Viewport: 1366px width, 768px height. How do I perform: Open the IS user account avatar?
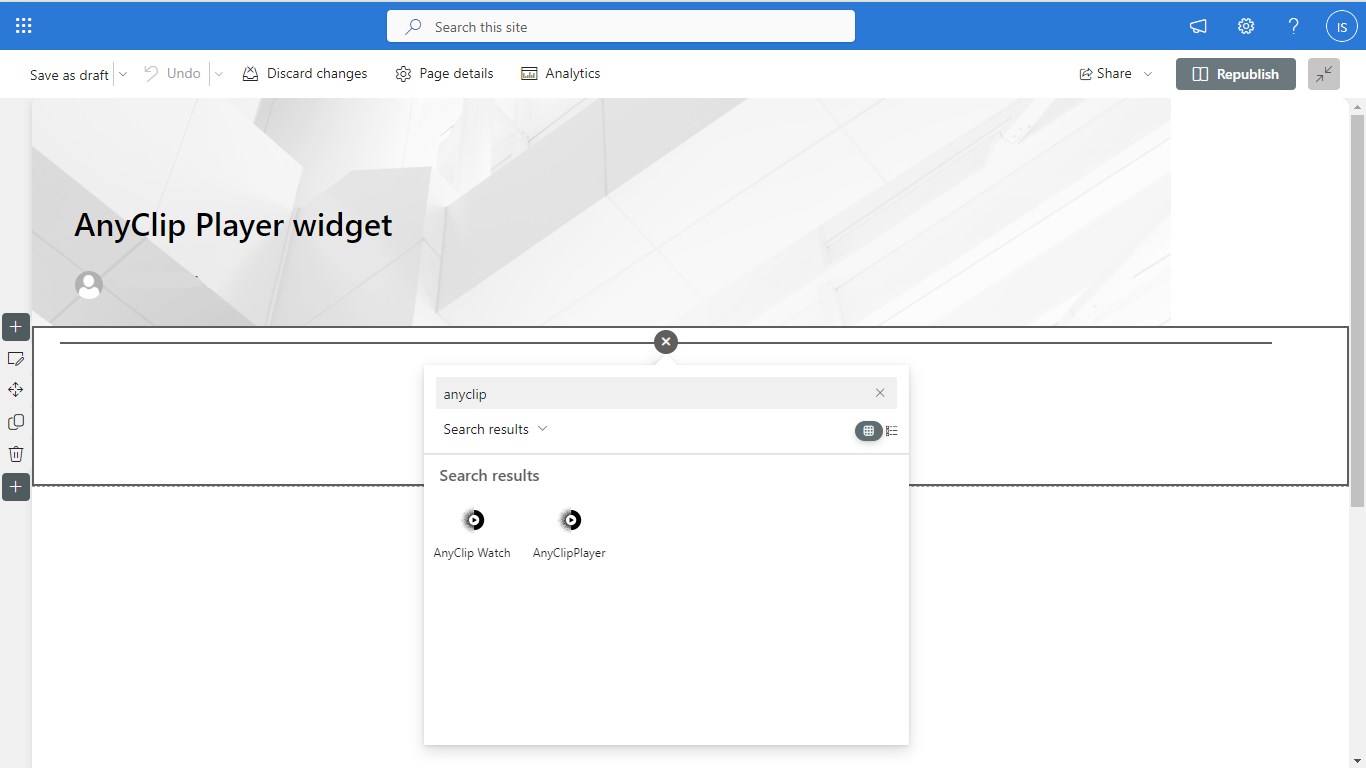coord(1341,27)
